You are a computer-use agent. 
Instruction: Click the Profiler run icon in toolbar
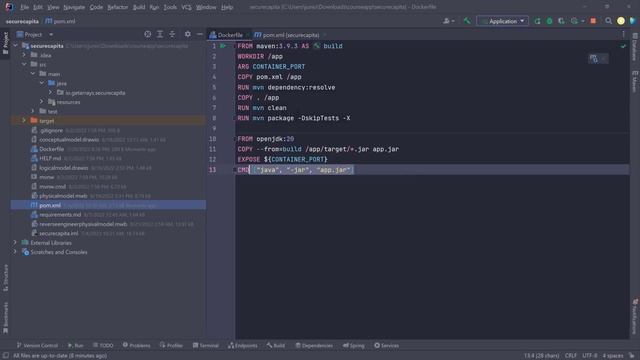(x=575, y=21)
